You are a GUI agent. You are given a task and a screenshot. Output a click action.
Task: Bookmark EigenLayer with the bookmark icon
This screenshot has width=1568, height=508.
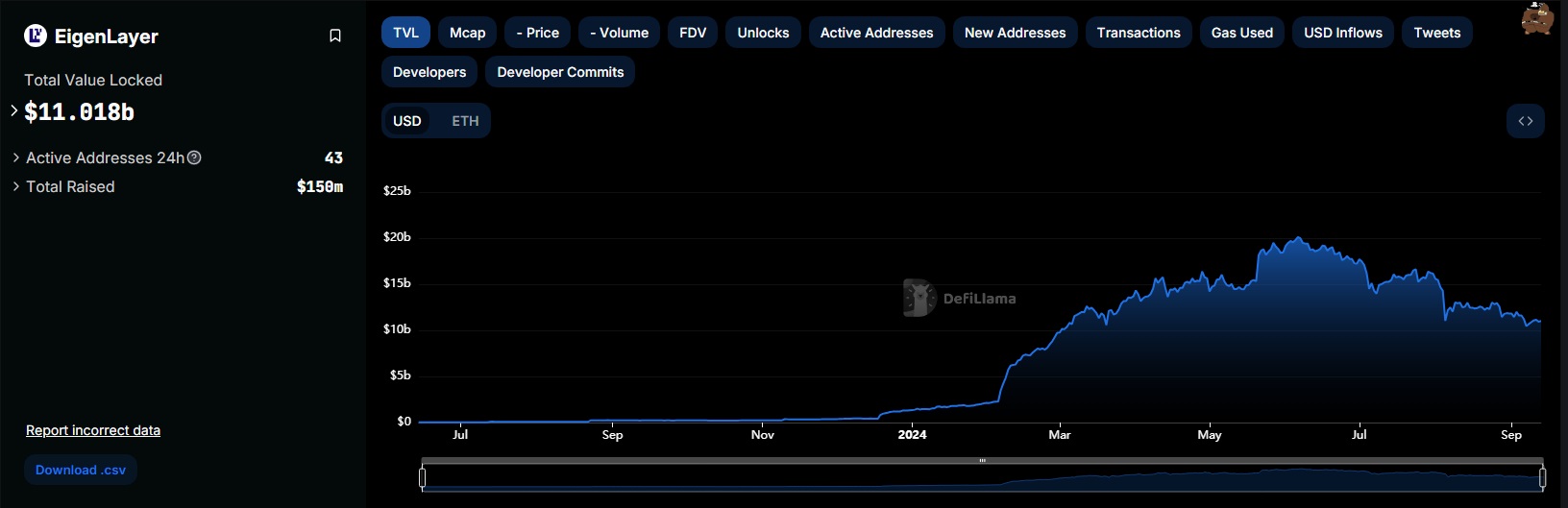point(335,36)
